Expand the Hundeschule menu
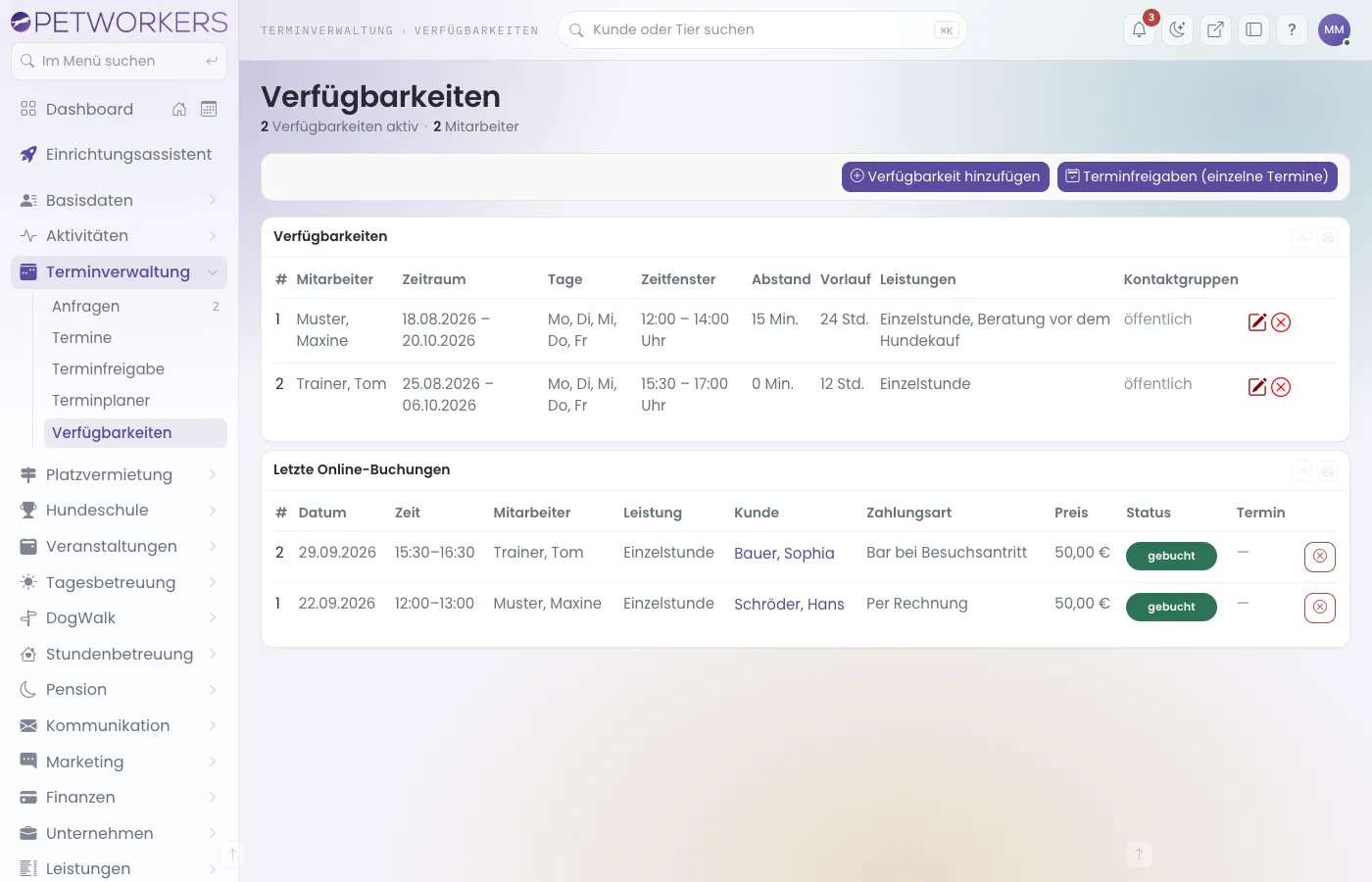Screen dimensions: 1372x882 click(119, 510)
